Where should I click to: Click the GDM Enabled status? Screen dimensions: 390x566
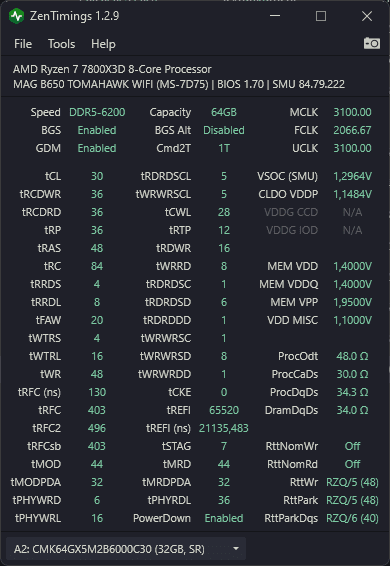97,148
